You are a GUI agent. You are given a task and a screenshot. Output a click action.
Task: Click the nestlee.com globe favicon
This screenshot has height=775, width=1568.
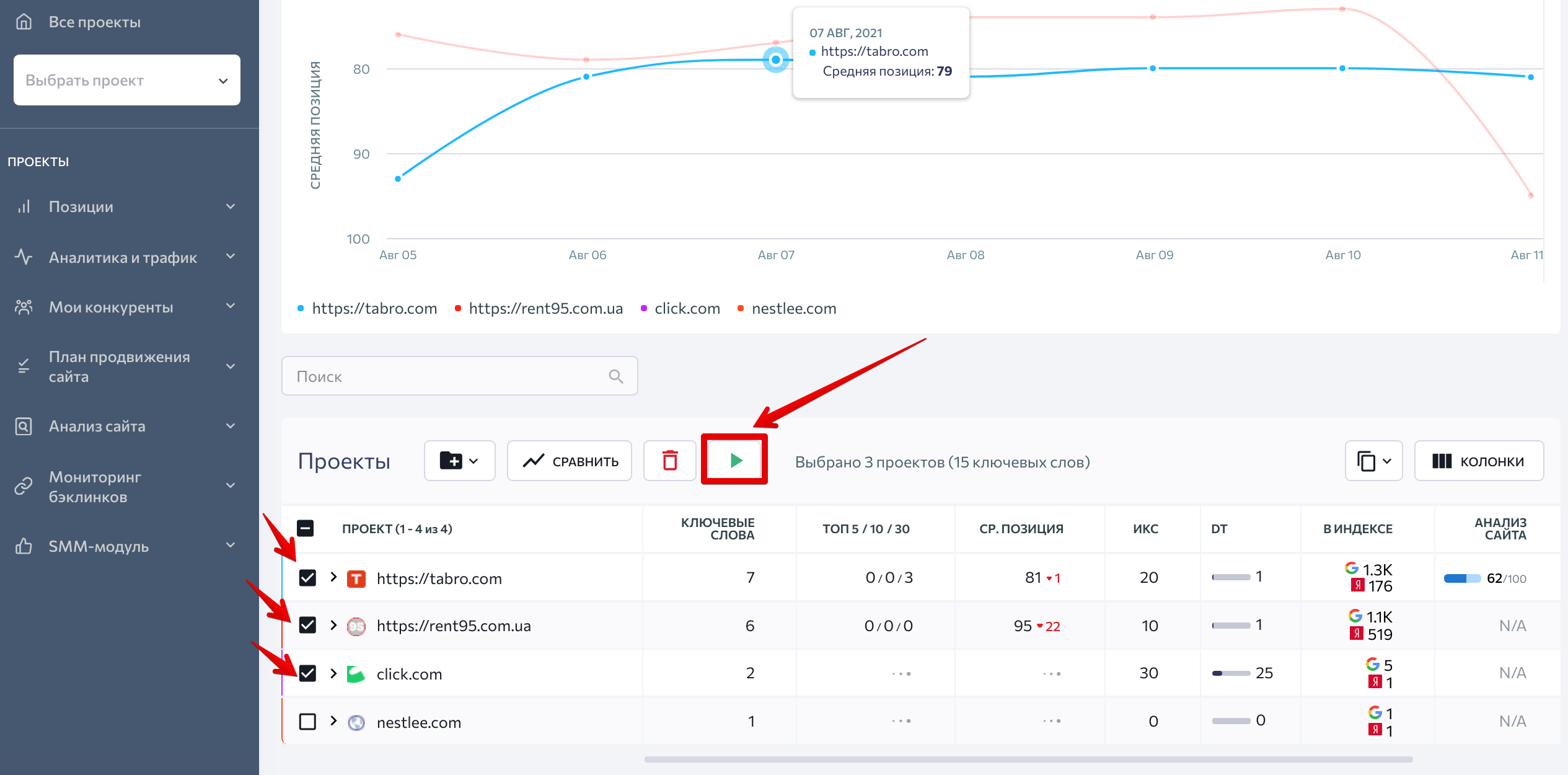click(356, 722)
